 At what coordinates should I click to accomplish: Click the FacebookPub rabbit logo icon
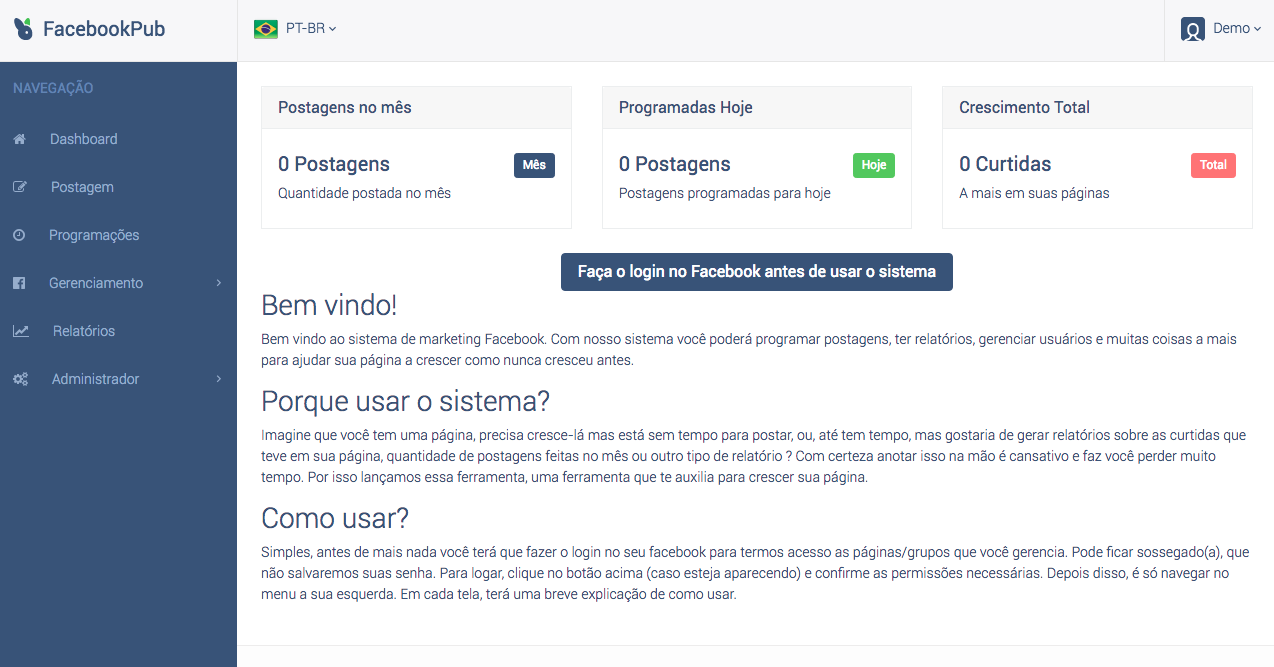click(x=23, y=29)
